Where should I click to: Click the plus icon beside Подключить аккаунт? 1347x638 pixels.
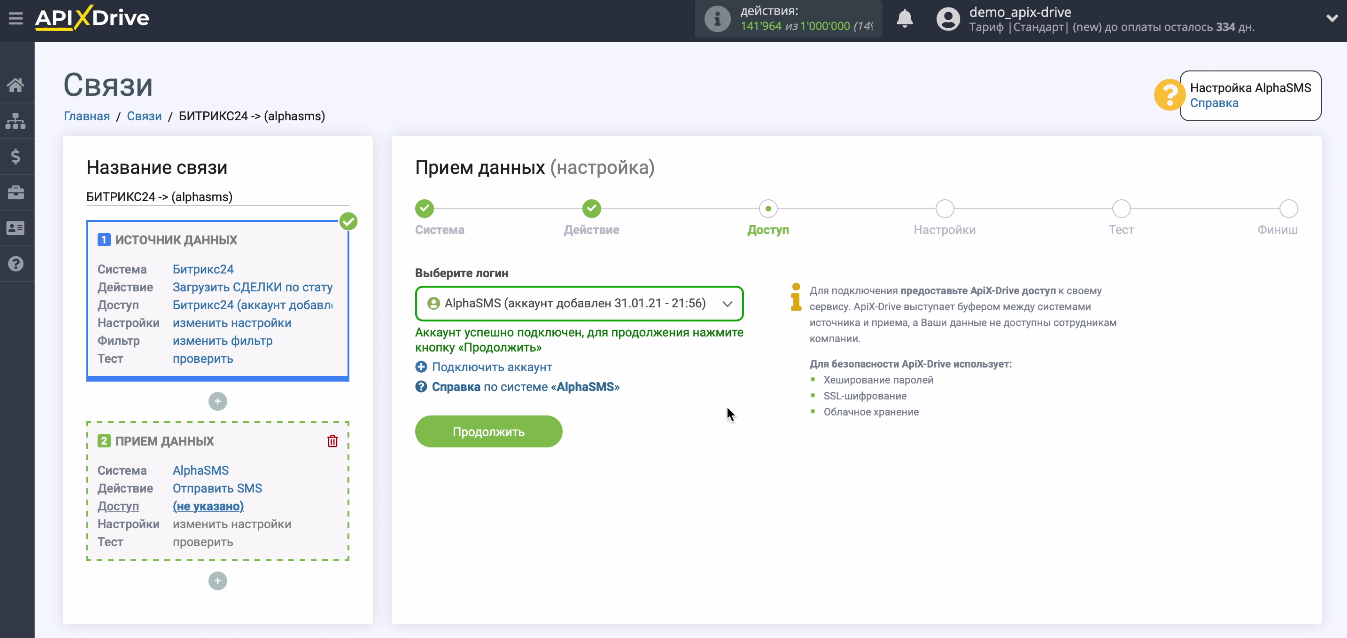421,367
